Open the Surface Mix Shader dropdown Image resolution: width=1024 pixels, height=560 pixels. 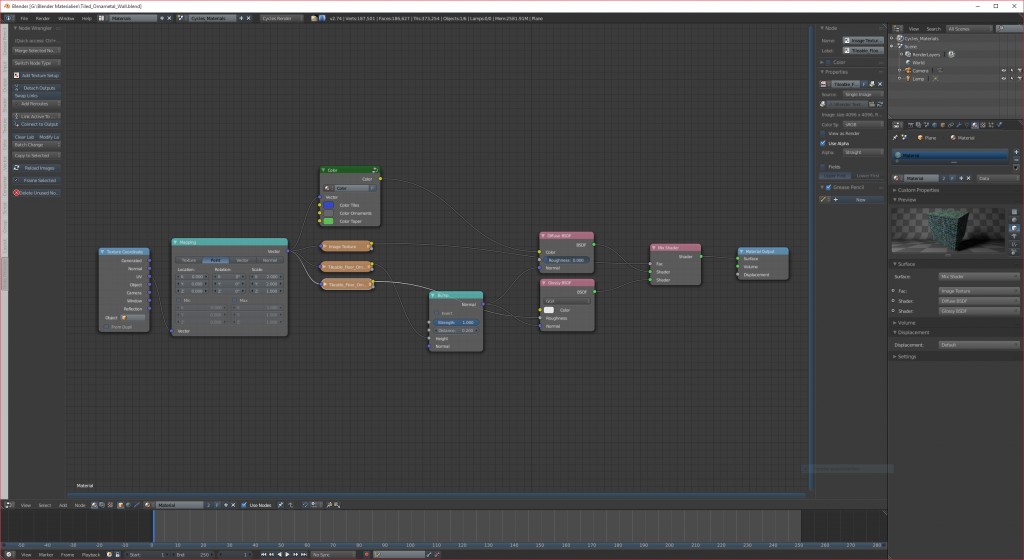(978, 275)
